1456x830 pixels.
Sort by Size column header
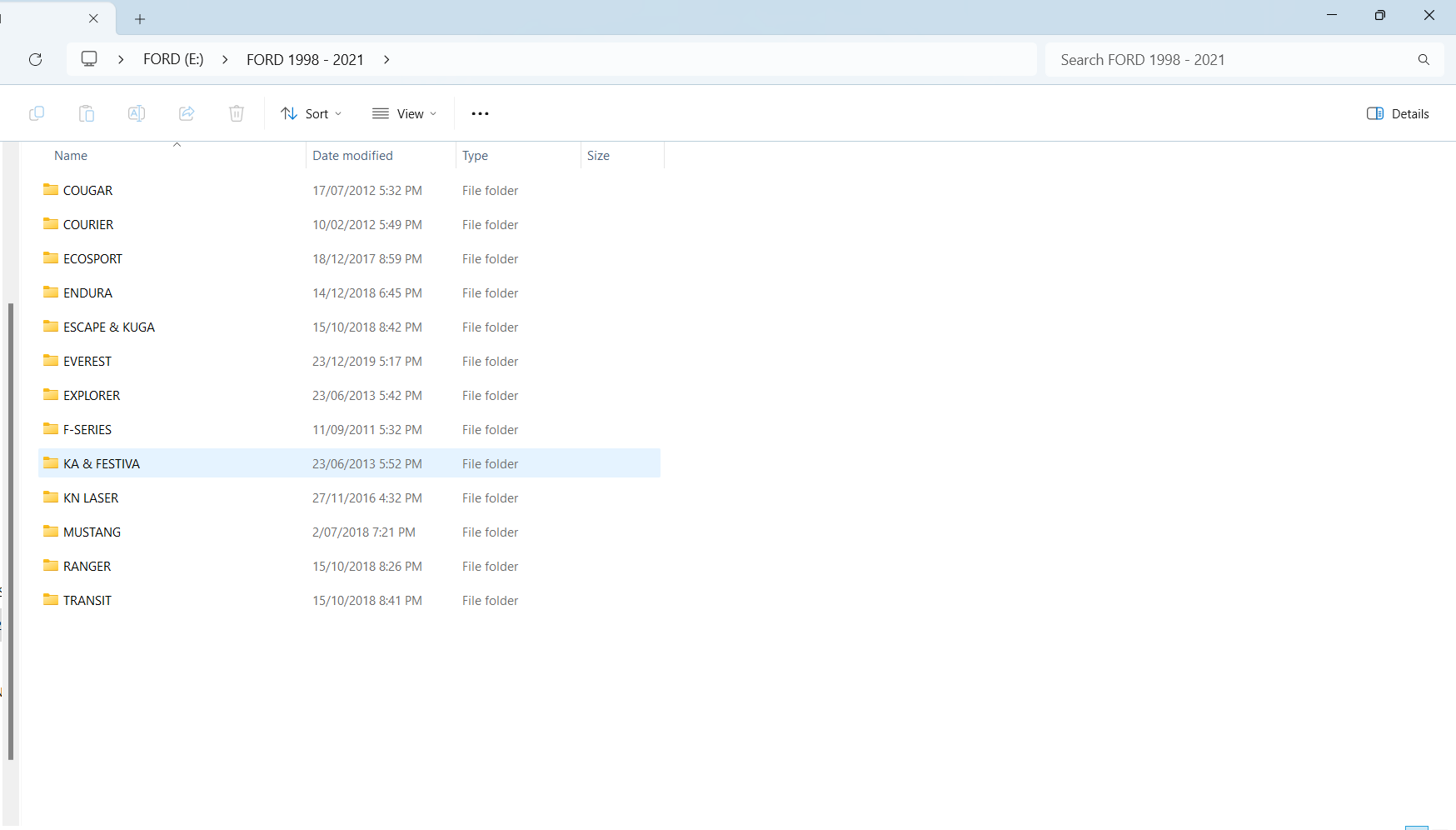pos(598,156)
